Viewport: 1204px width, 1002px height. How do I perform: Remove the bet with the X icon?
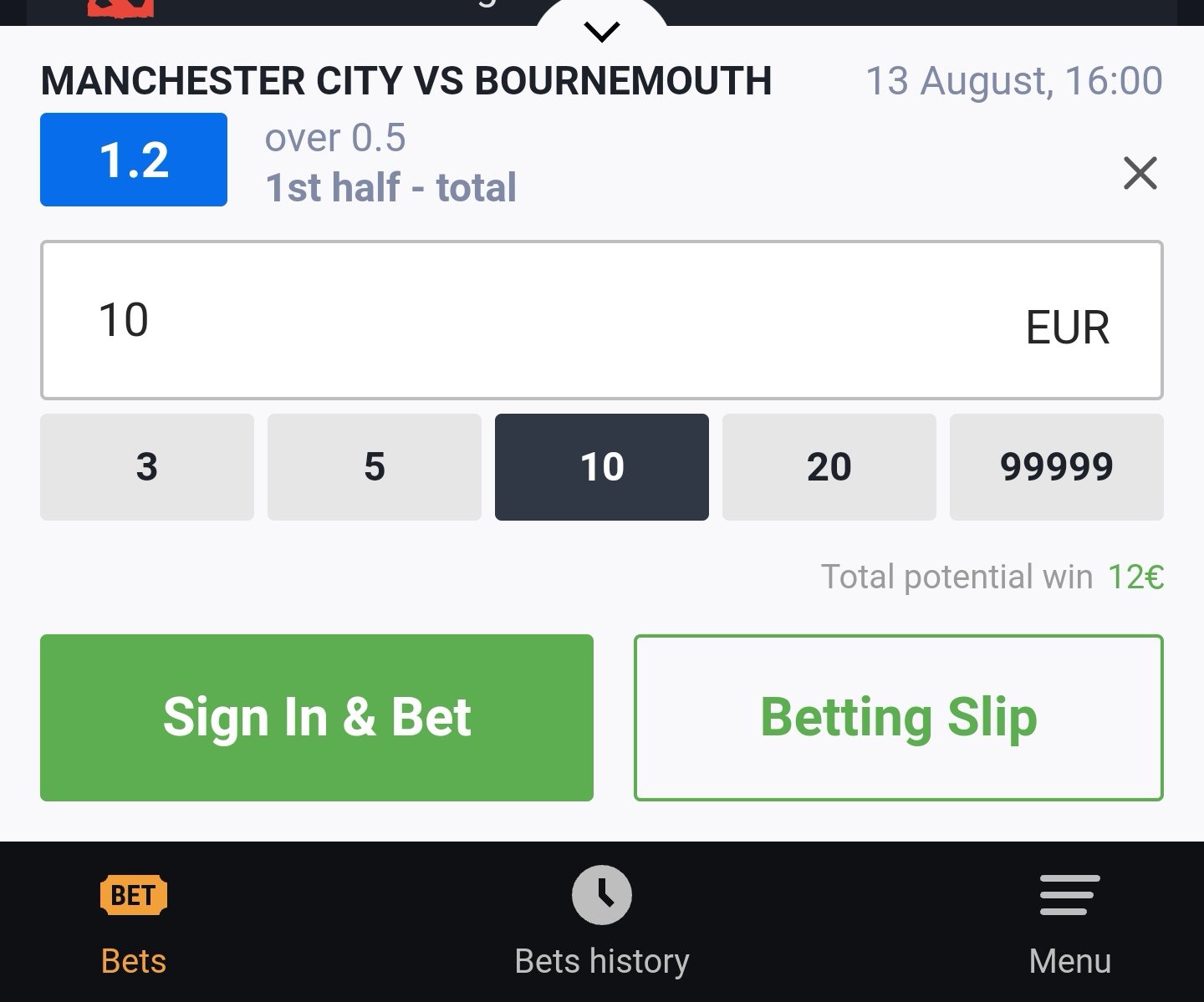pyautogui.click(x=1140, y=173)
